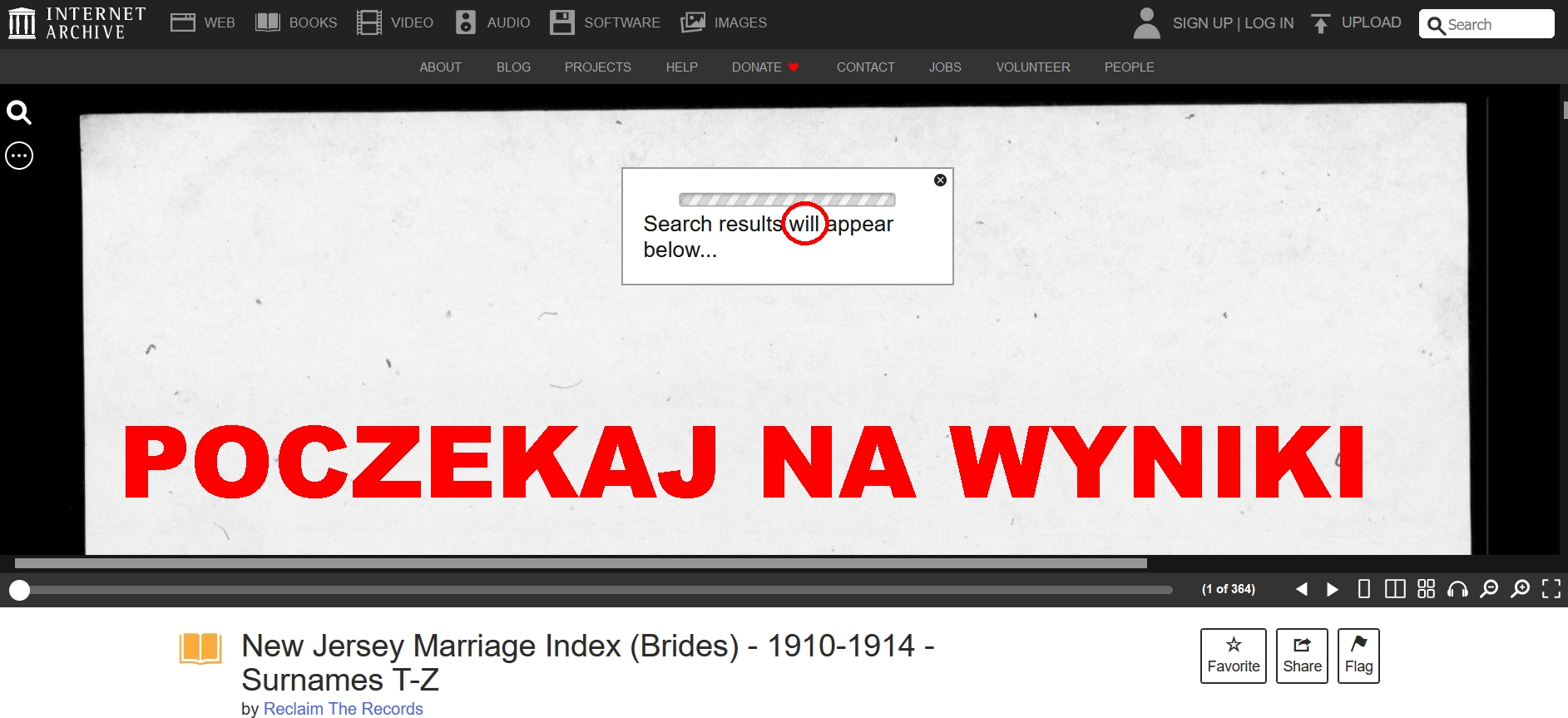This screenshot has height=718, width=1568.
Task: Open the Blog link
Action: point(513,67)
